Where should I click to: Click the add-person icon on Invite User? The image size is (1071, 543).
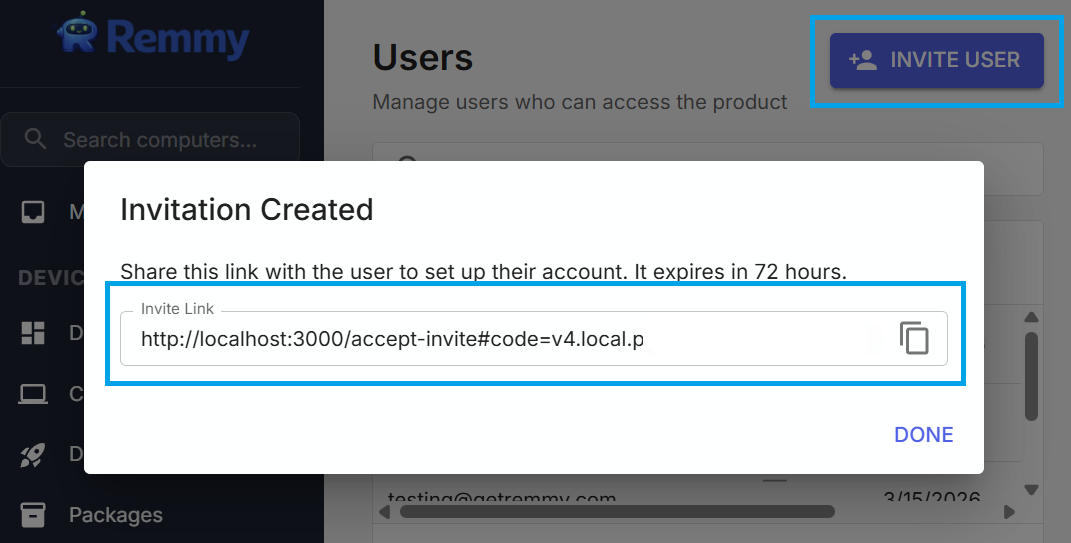coord(862,60)
